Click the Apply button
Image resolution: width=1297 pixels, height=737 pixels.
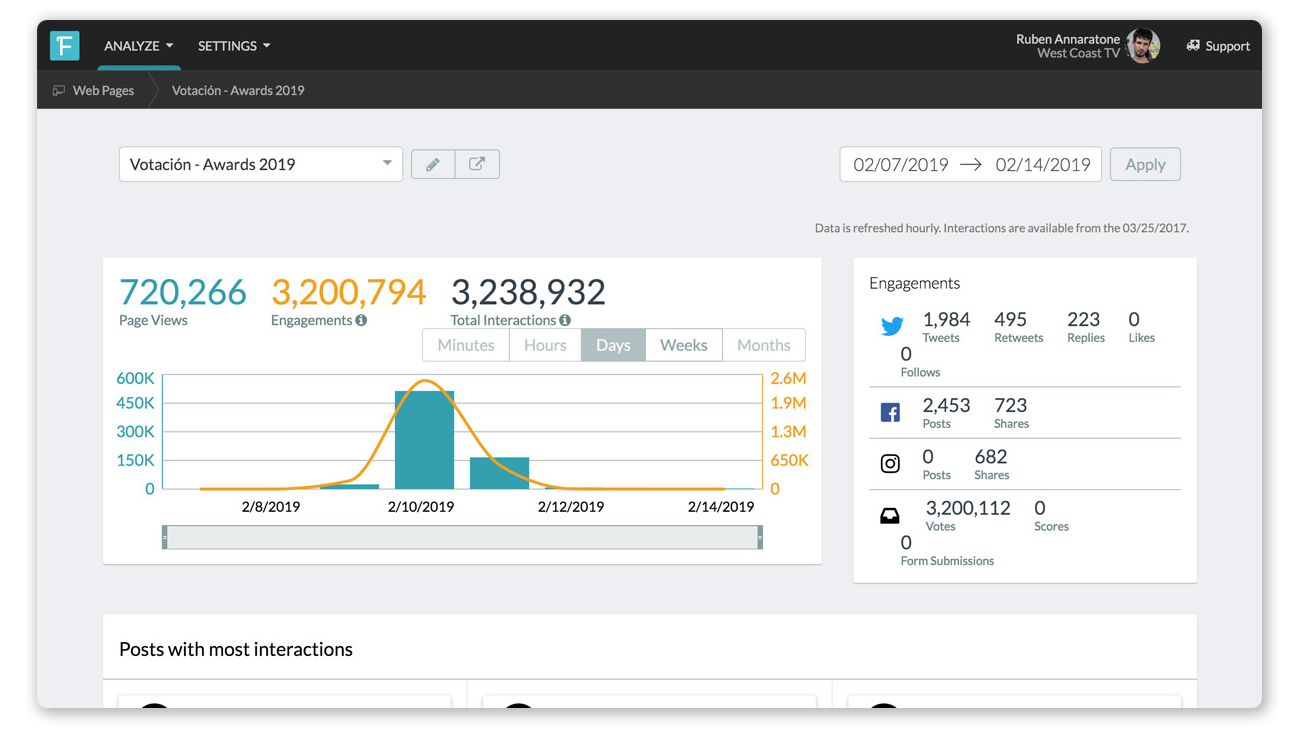point(1145,165)
